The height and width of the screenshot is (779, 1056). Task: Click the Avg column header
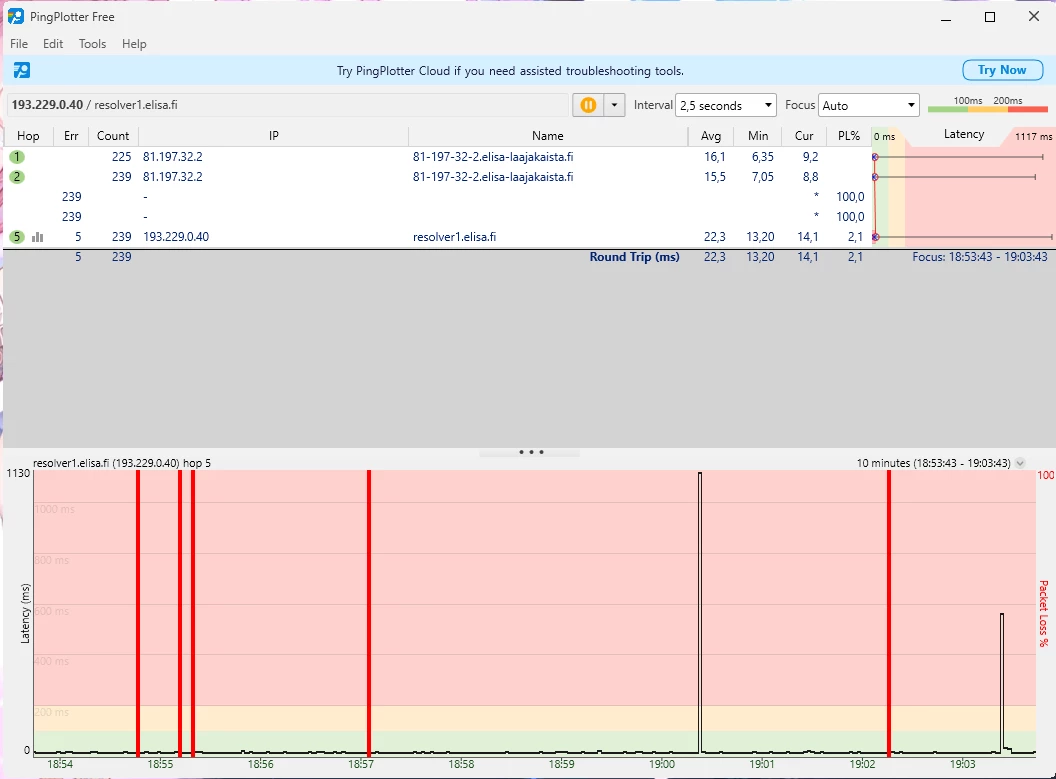click(711, 136)
